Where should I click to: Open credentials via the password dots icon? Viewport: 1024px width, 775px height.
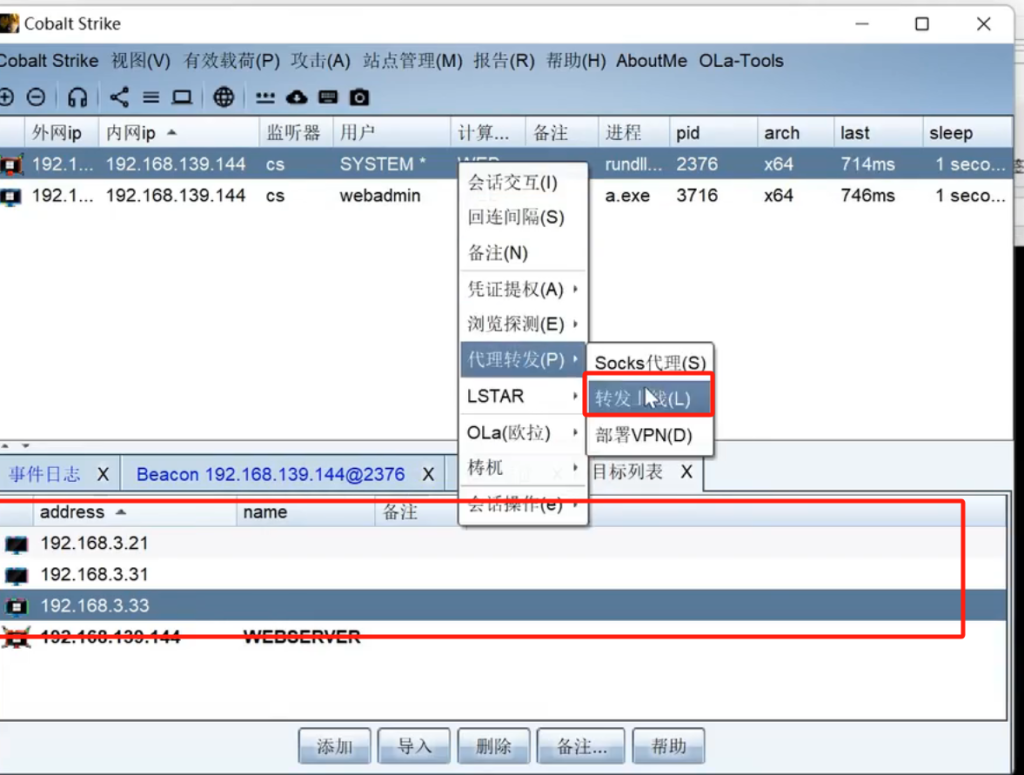(x=265, y=98)
